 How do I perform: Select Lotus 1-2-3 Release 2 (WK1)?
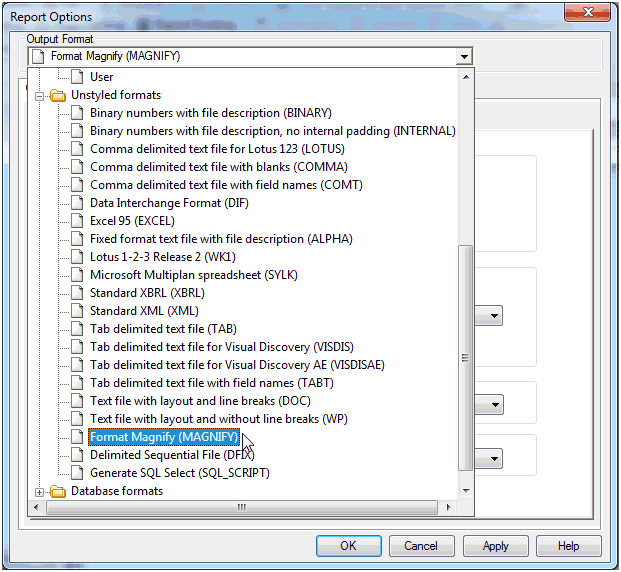click(x=163, y=257)
